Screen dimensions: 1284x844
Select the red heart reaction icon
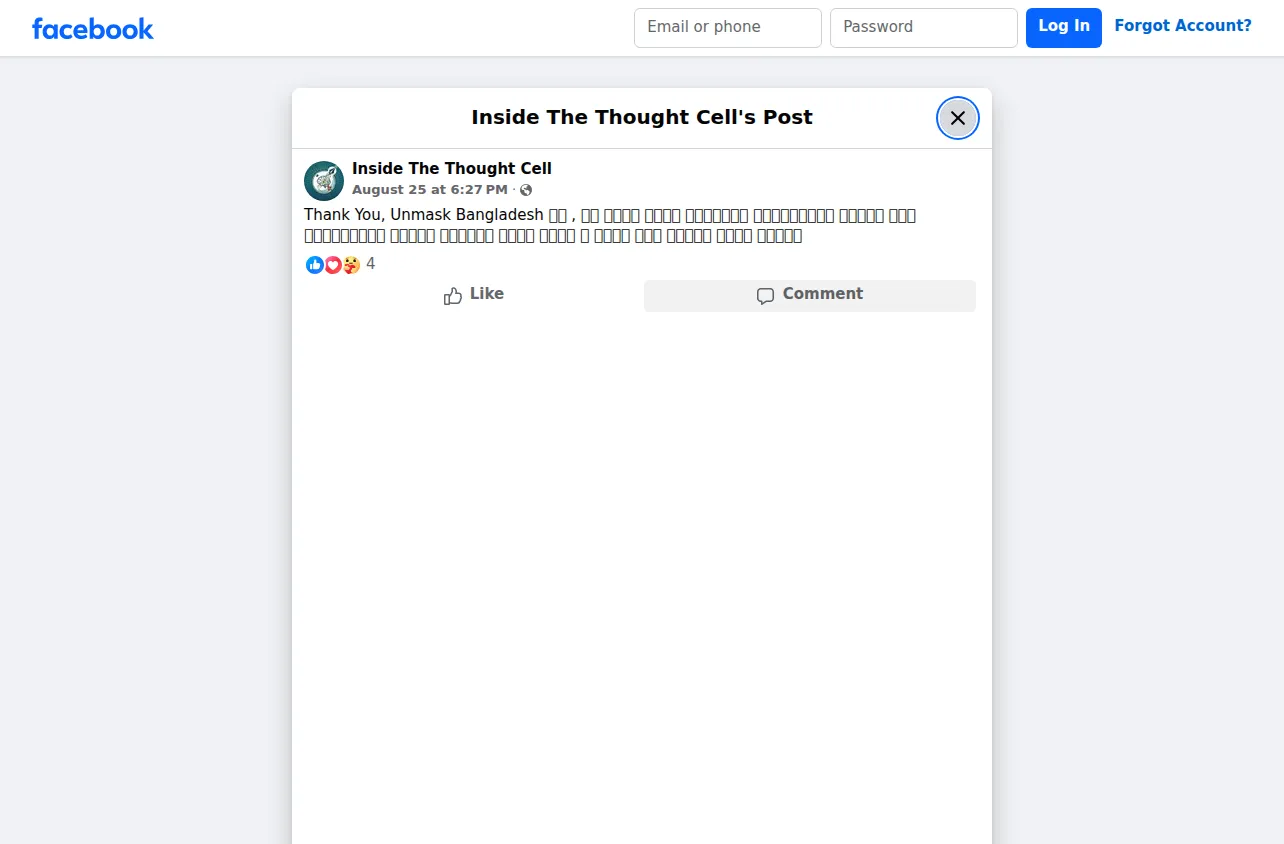point(333,265)
